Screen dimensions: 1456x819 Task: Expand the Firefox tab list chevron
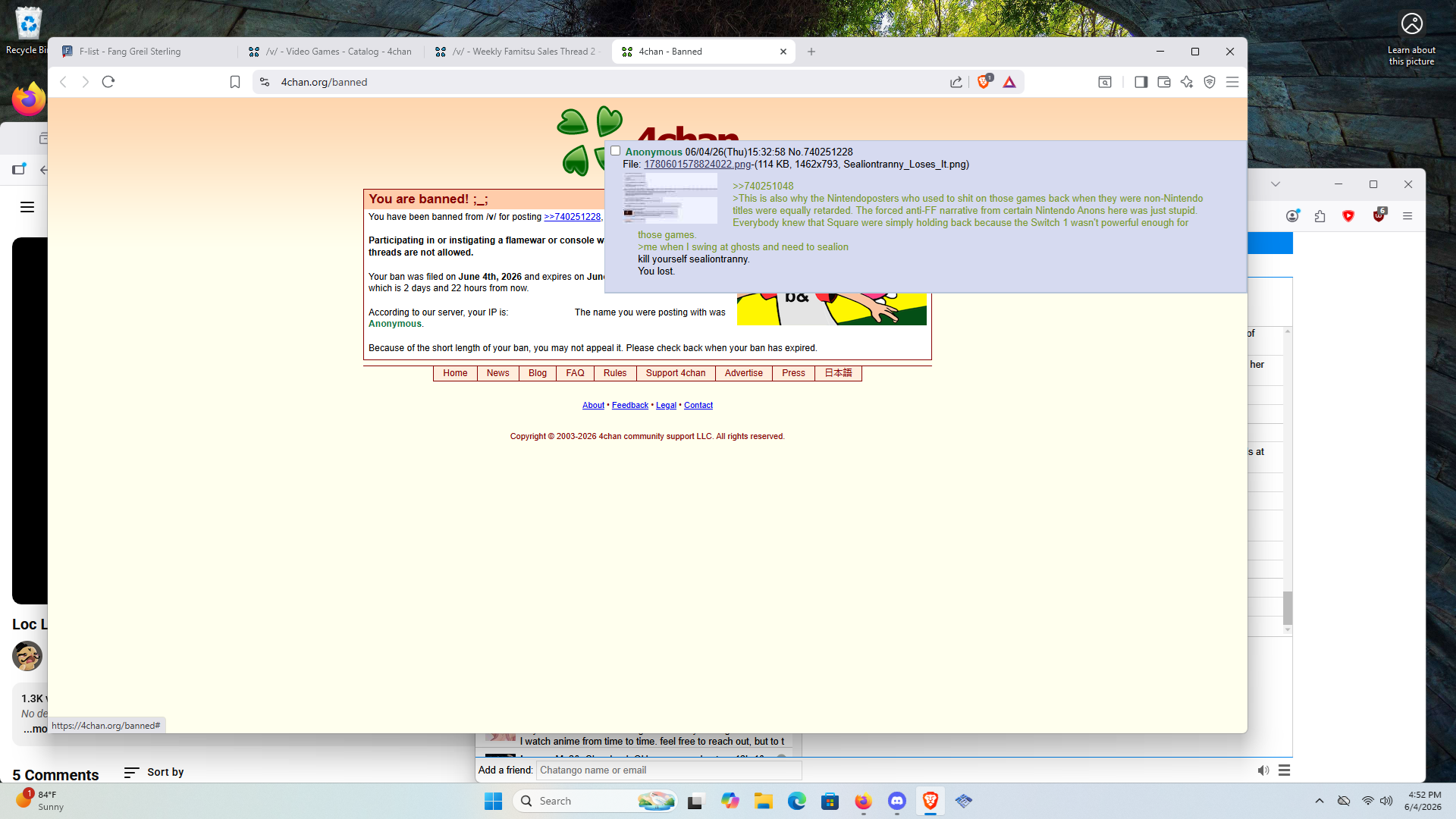(1276, 184)
